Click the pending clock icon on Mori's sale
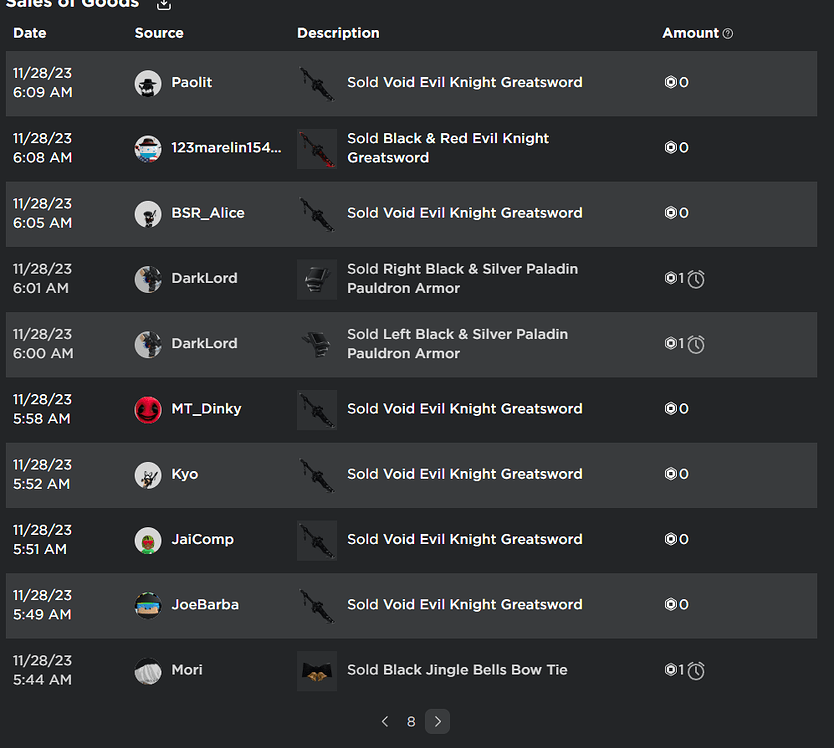This screenshot has width=834, height=748. coord(696,671)
